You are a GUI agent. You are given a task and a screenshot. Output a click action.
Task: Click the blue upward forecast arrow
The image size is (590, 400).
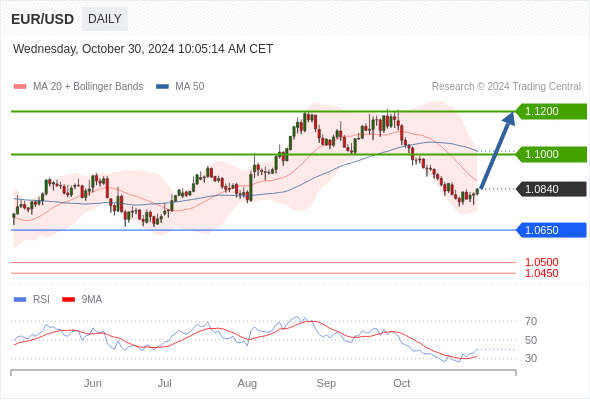point(498,151)
